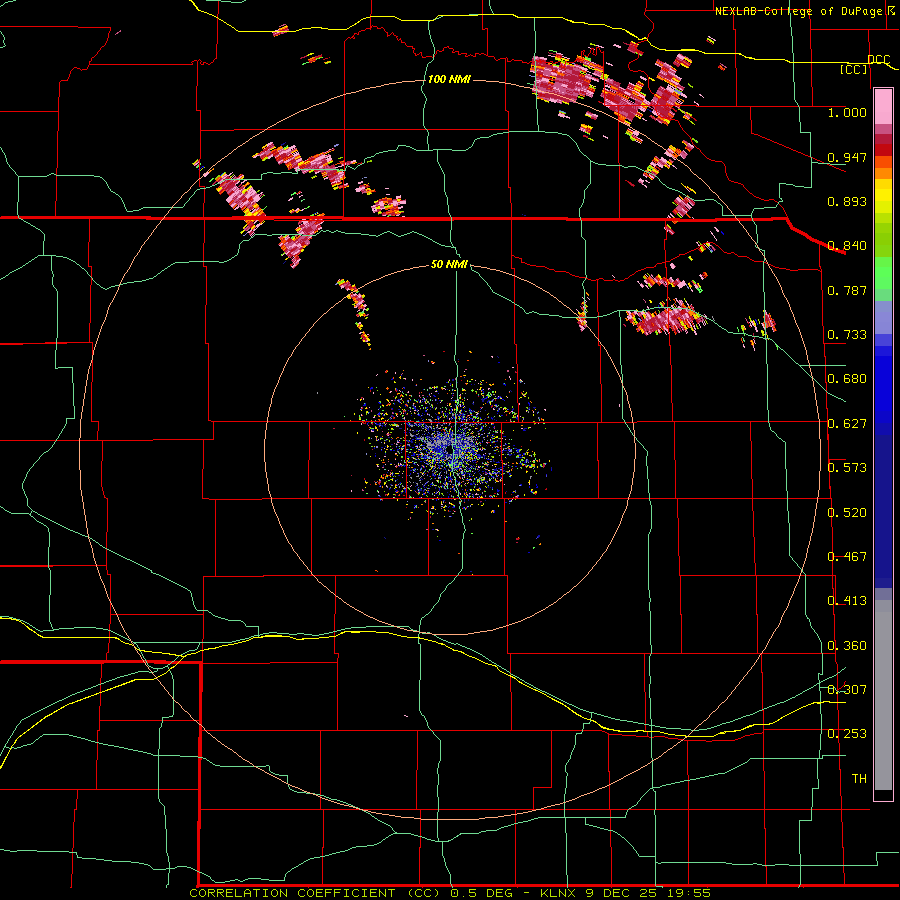Click the 50 NMI range ring label
The image size is (900, 900).
pos(449,265)
